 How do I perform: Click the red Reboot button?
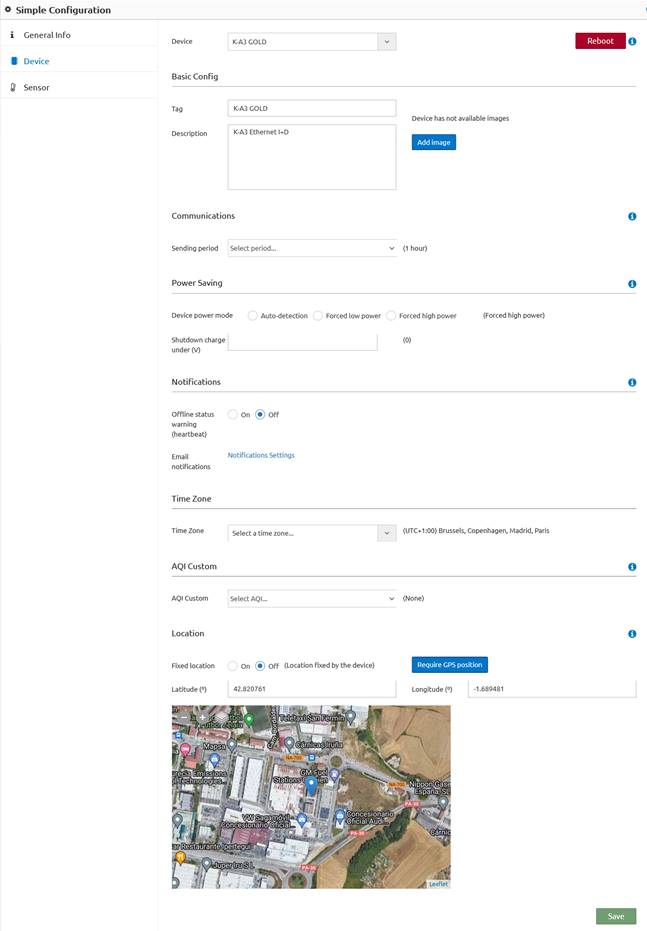(x=600, y=41)
